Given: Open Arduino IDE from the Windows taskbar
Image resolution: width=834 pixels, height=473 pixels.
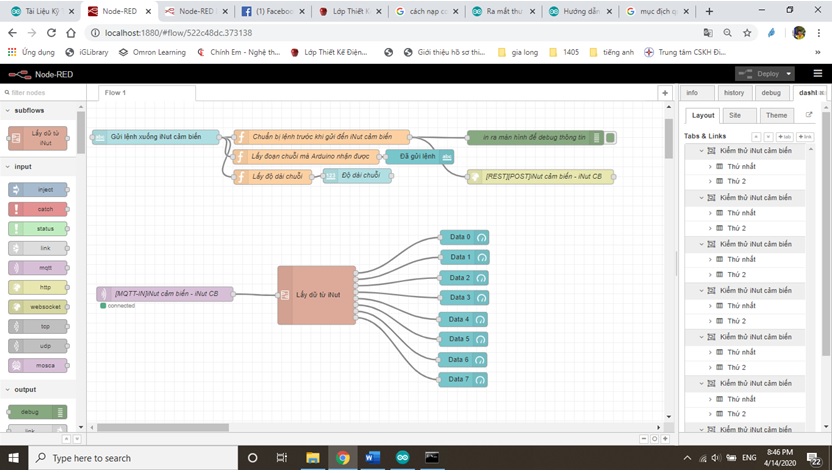Looking at the screenshot, I should (x=402, y=458).
